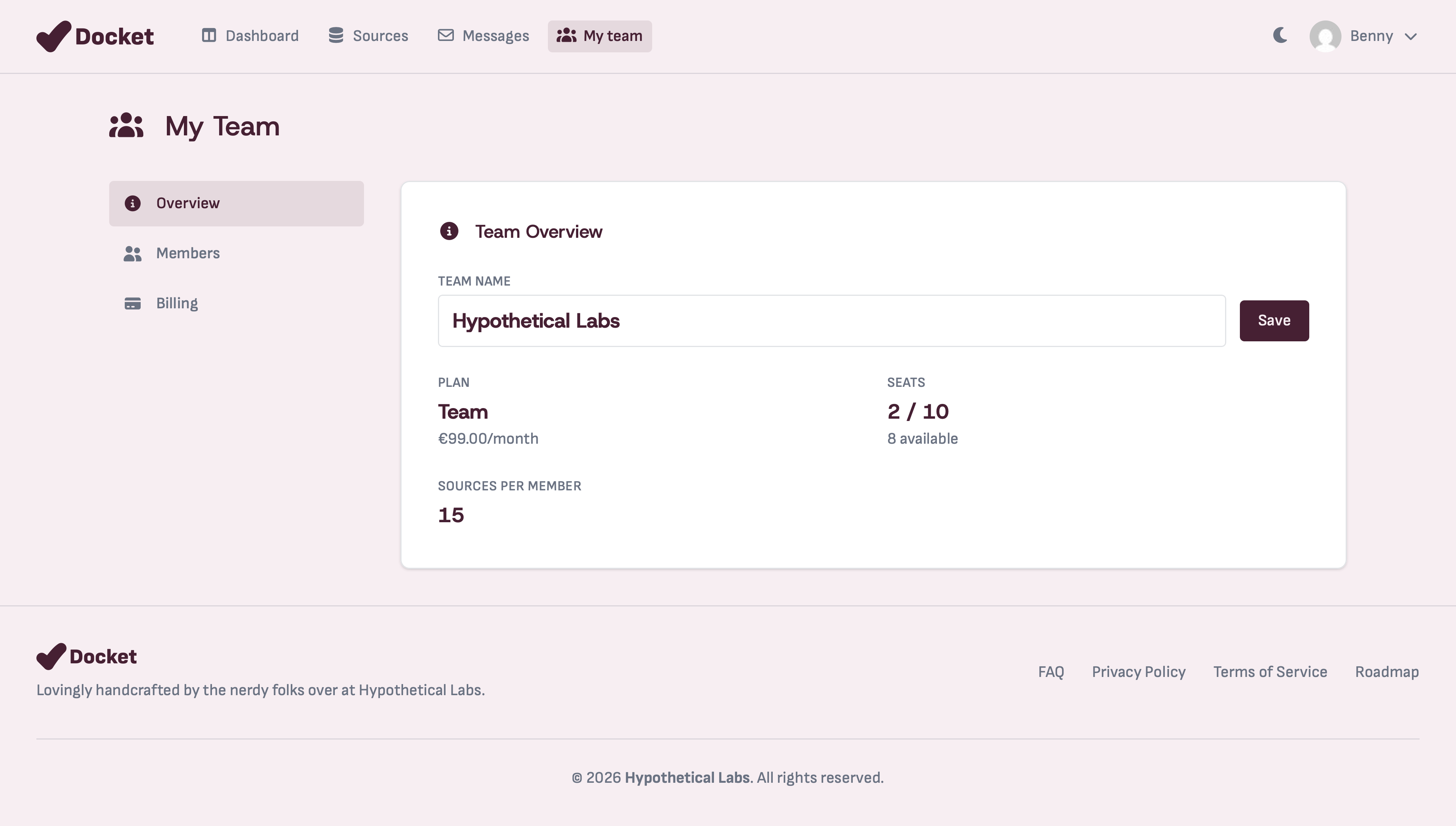Click the 8 available text
This screenshot has width=1456, height=826.
point(922,438)
